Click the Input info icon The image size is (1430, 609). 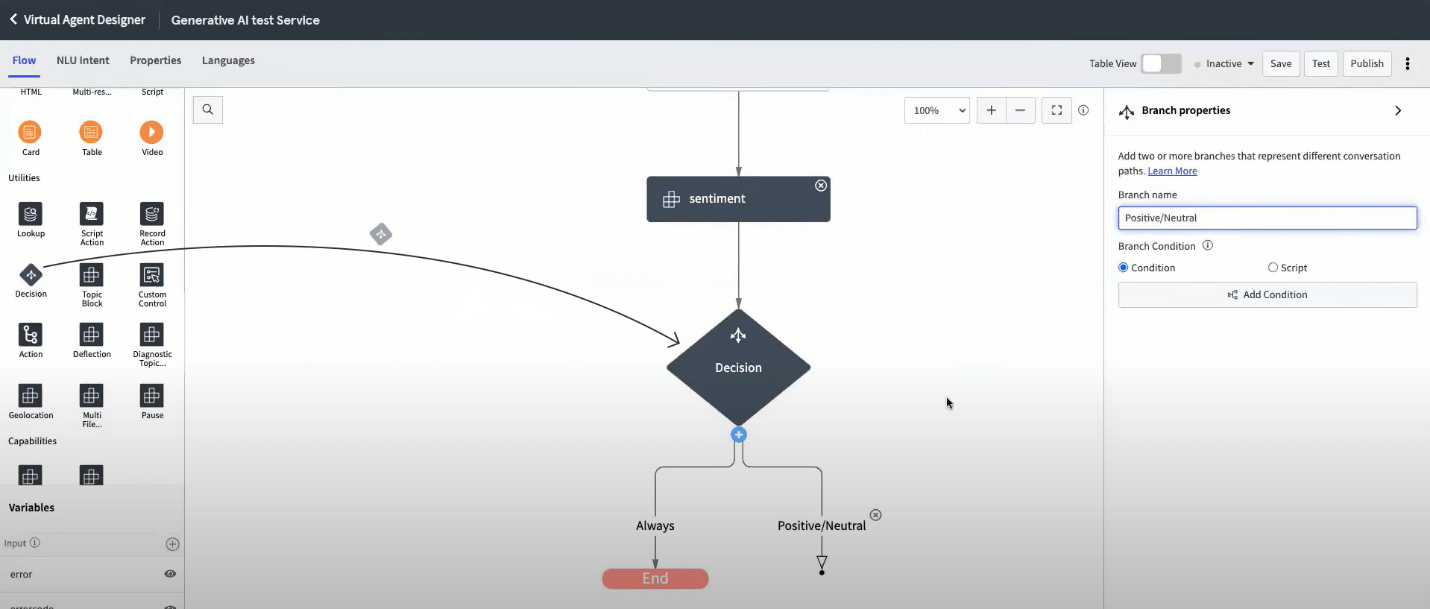click(35, 543)
